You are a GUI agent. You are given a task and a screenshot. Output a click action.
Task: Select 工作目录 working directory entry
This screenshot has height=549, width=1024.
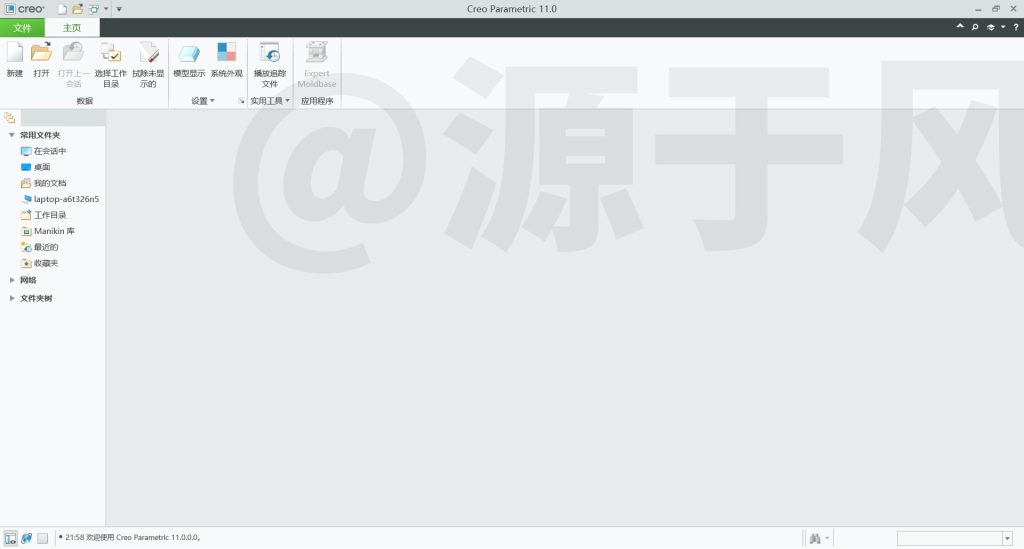pyautogui.click(x=43, y=215)
